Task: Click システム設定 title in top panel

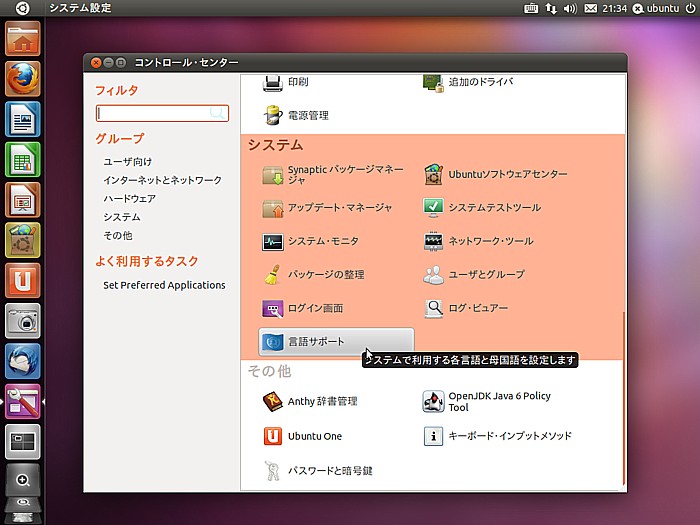Action: (x=80, y=8)
